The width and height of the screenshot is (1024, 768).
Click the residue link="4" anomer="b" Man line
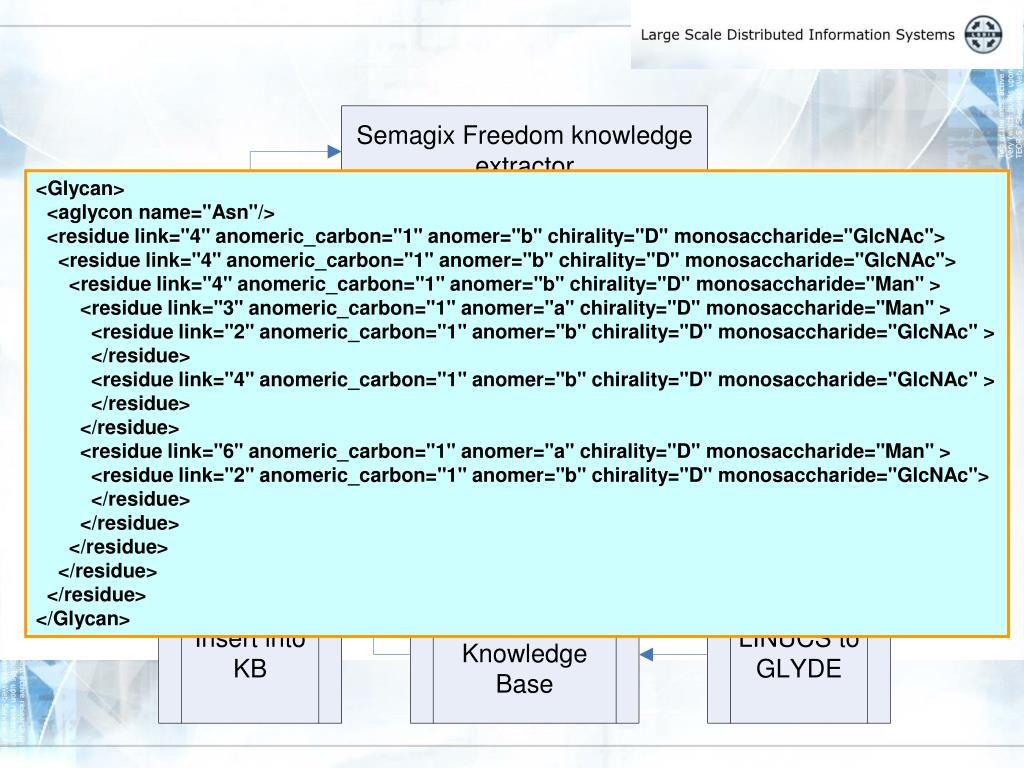click(x=504, y=284)
